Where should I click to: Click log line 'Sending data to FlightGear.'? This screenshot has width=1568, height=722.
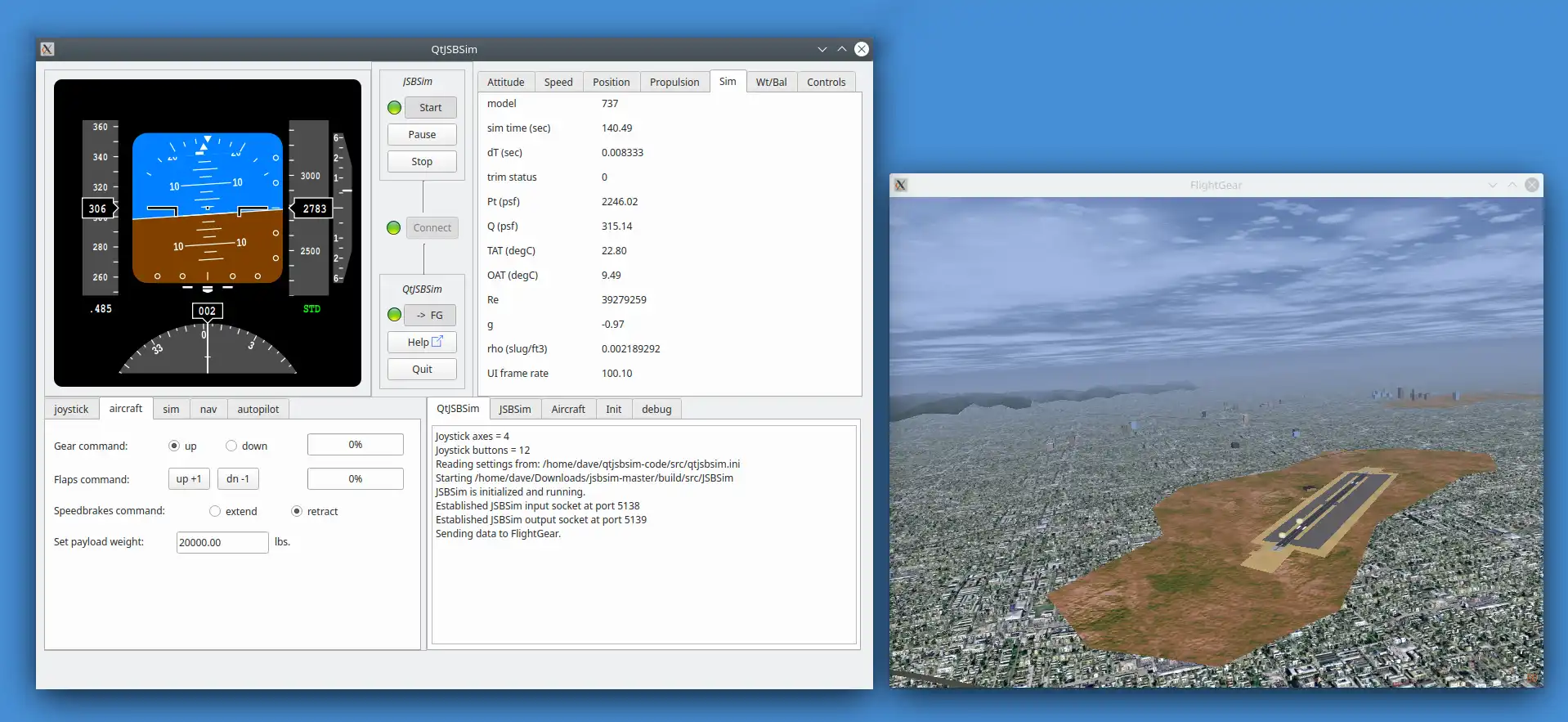coord(498,534)
